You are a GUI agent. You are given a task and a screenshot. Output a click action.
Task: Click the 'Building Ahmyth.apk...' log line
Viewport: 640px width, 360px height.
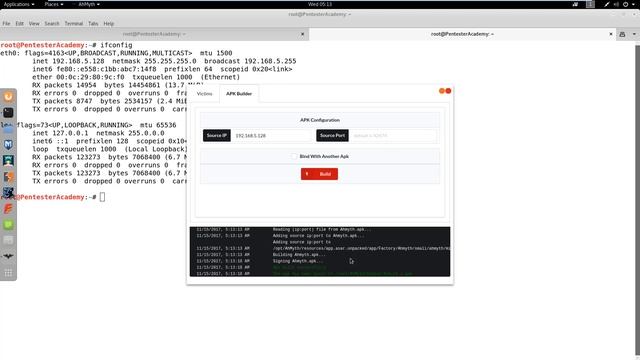(x=299, y=255)
